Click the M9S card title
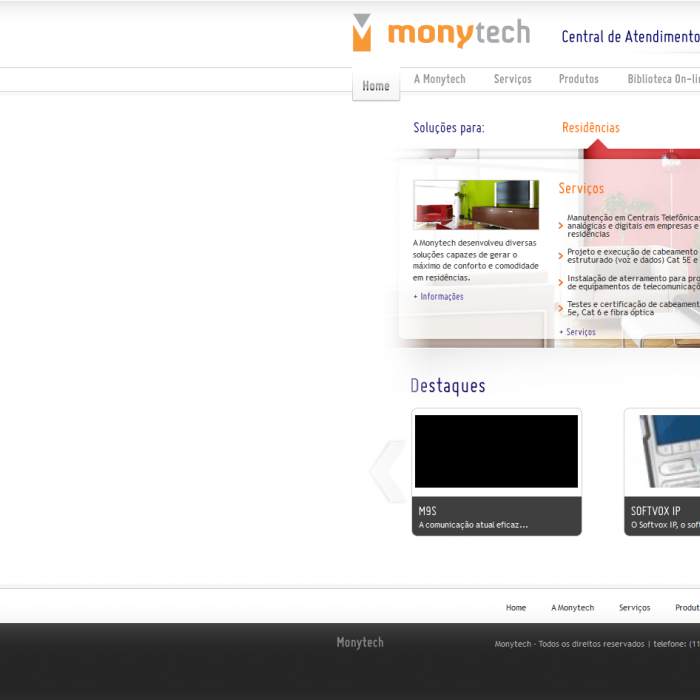The height and width of the screenshot is (700, 700). 427,511
